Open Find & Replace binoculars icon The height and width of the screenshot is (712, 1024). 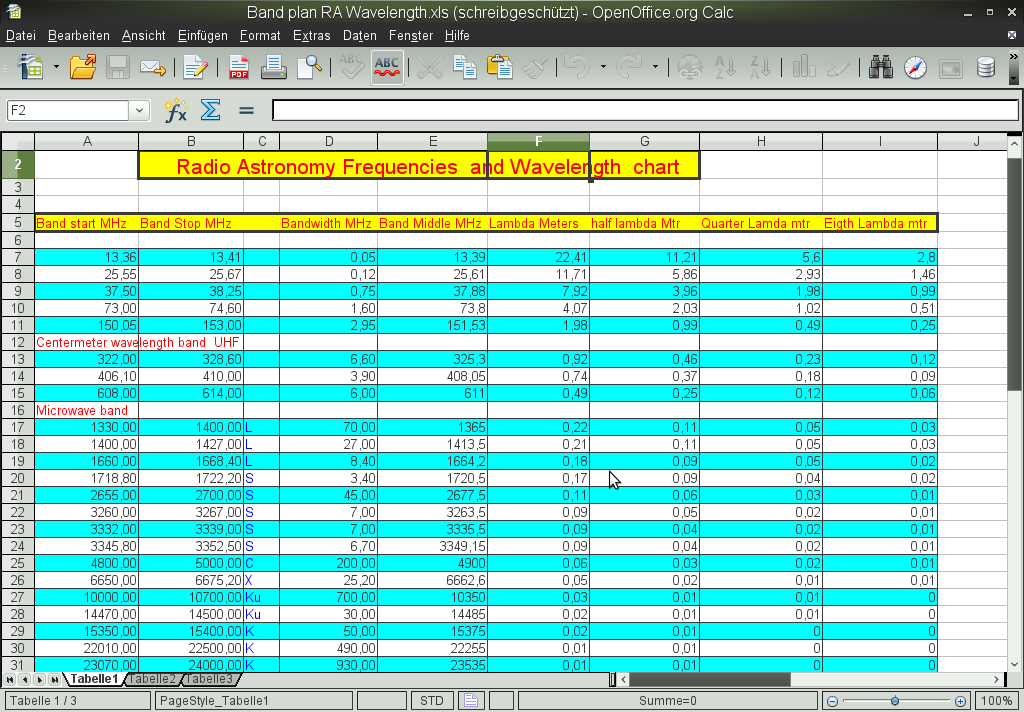(881, 68)
